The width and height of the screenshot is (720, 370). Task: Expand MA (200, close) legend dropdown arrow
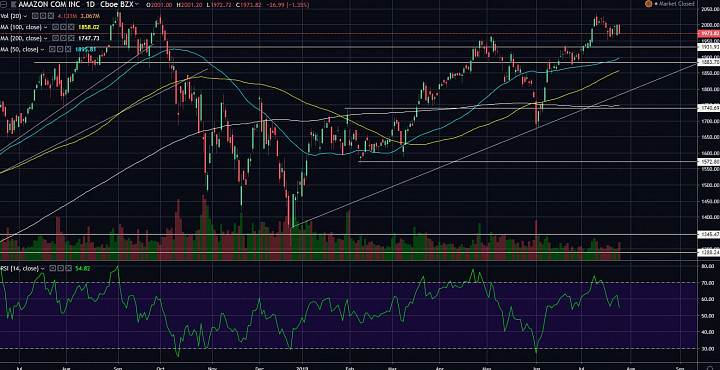point(45,39)
